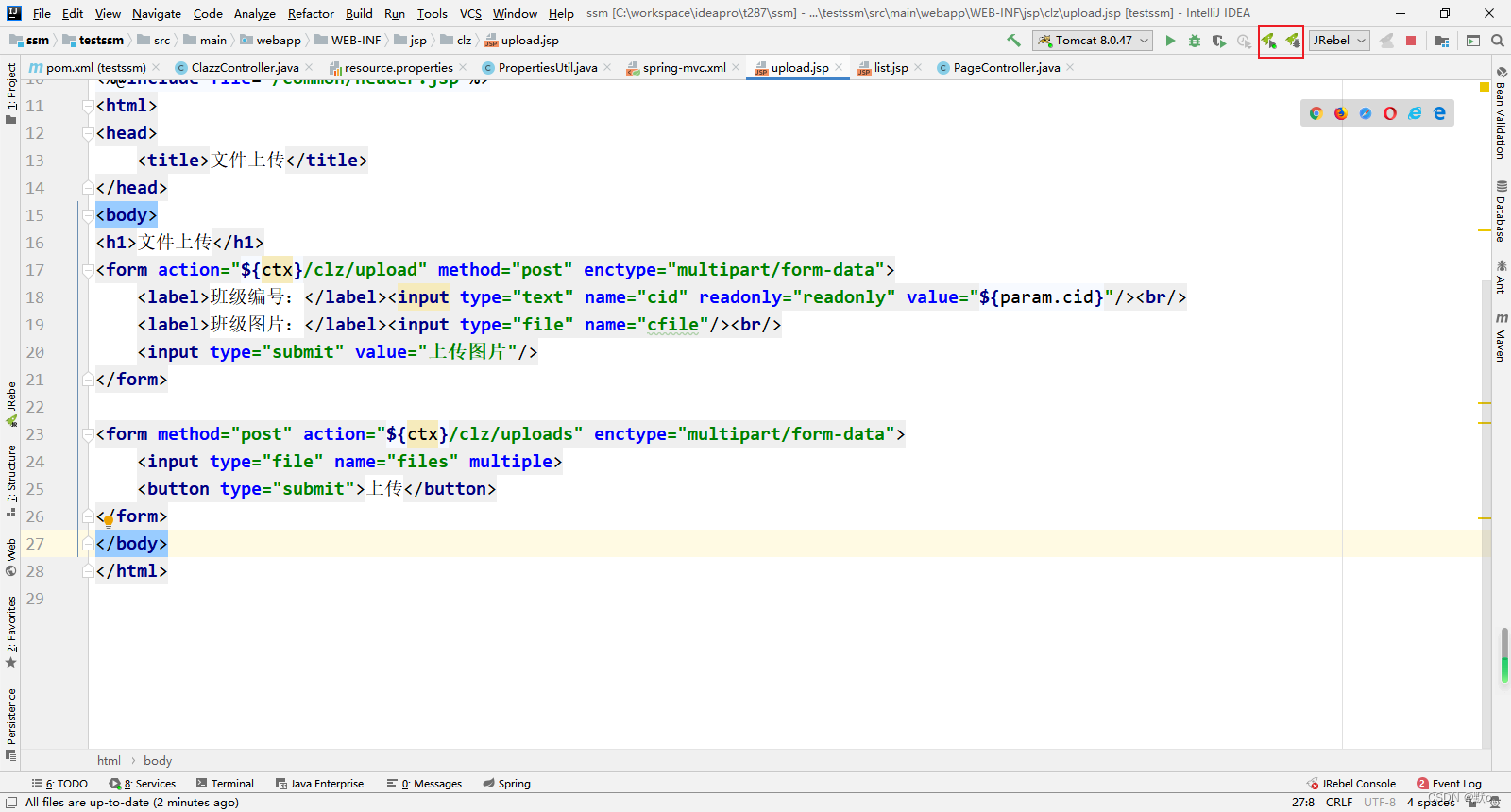Toggle tool window bars button in status bar
Image resolution: width=1511 pixels, height=812 pixels.
click(x=11, y=803)
